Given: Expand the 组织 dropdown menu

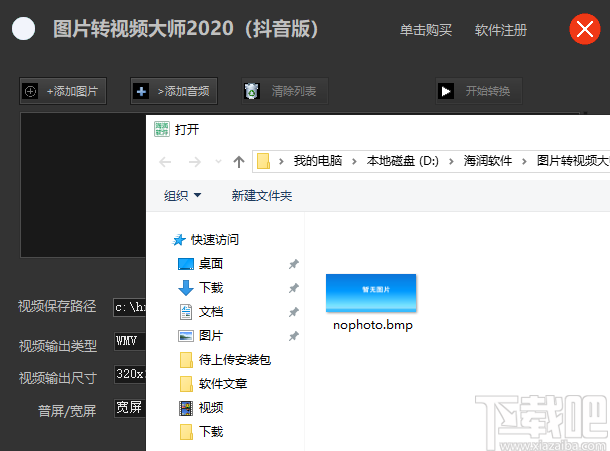Looking at the screenshot, I should tap(182, 195).
